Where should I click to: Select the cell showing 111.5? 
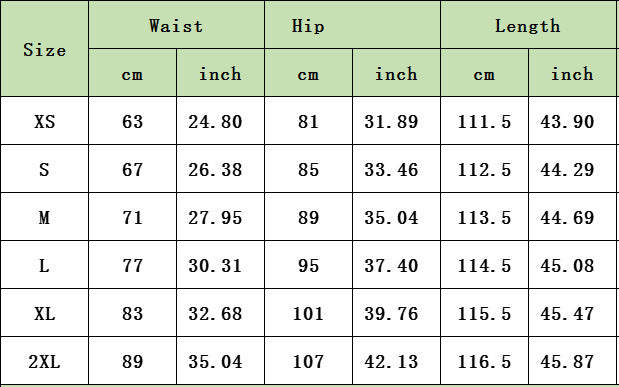pos(484,121)
